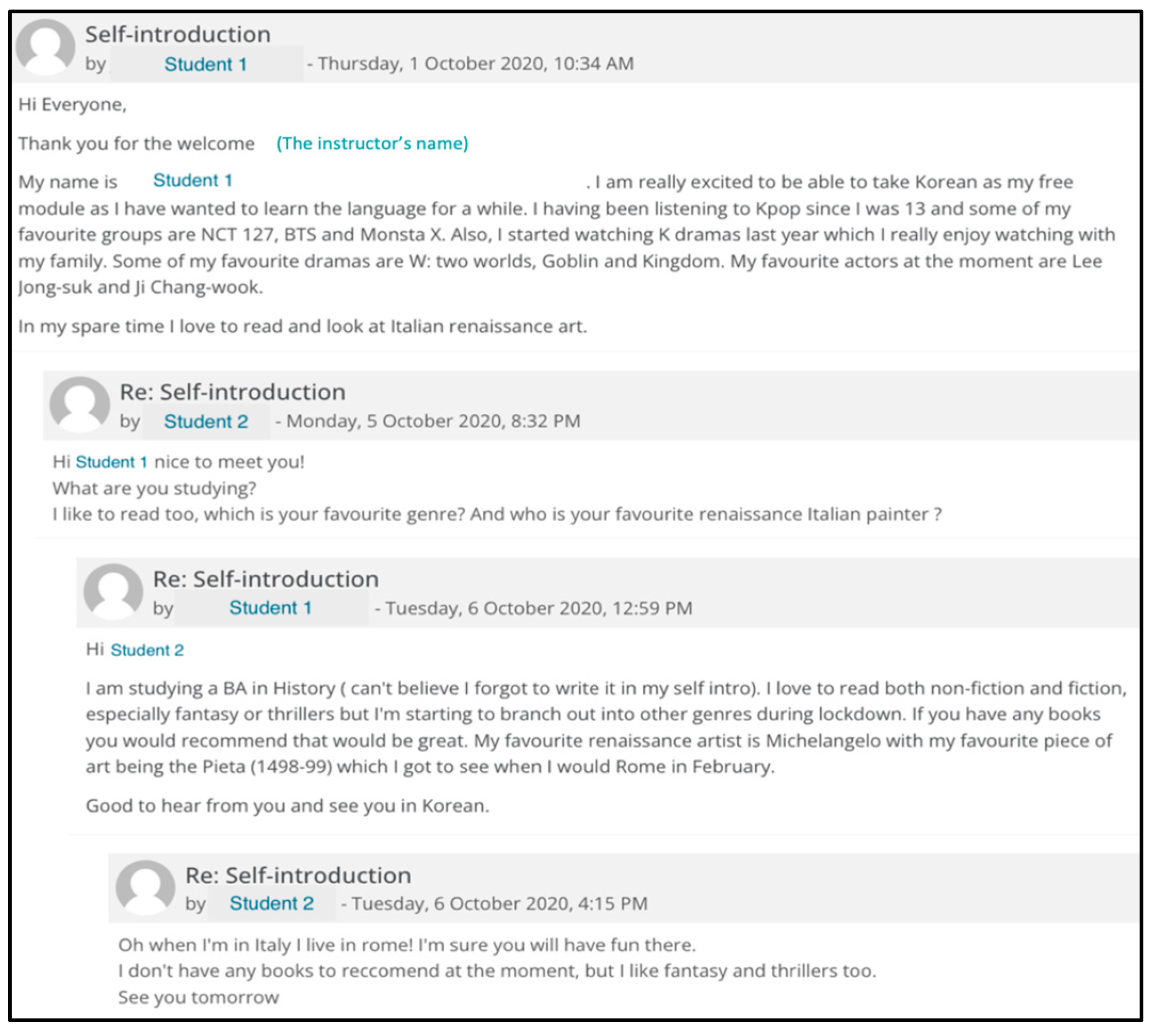The height and width of the screenshot is (1036, 1154).
Task: Select the avatar on the 4:15 PM reply
Action: pyautogui.click(x=145, y=887)
